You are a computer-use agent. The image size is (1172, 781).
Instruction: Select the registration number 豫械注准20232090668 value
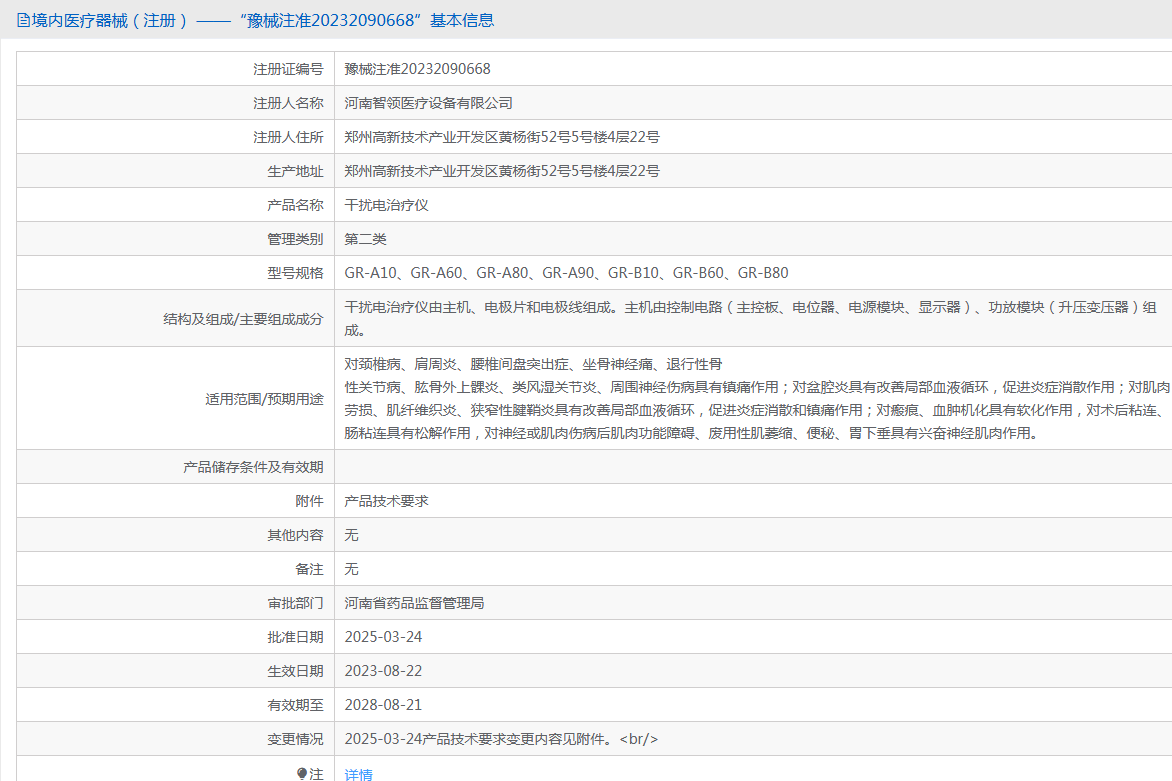pyautogui.click(x=417, y=69)
